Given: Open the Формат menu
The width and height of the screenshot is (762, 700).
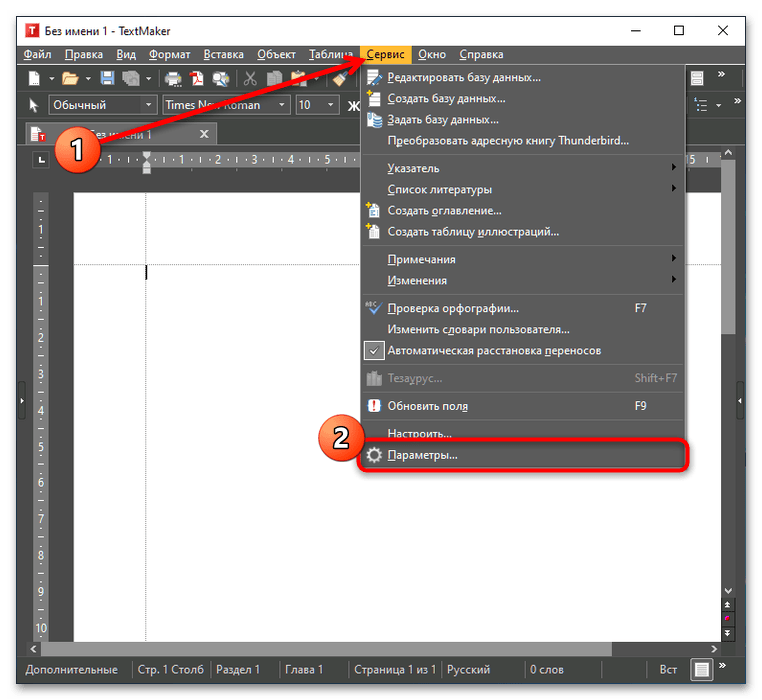Looking at the screenshot, I should [x=169, y=54].
